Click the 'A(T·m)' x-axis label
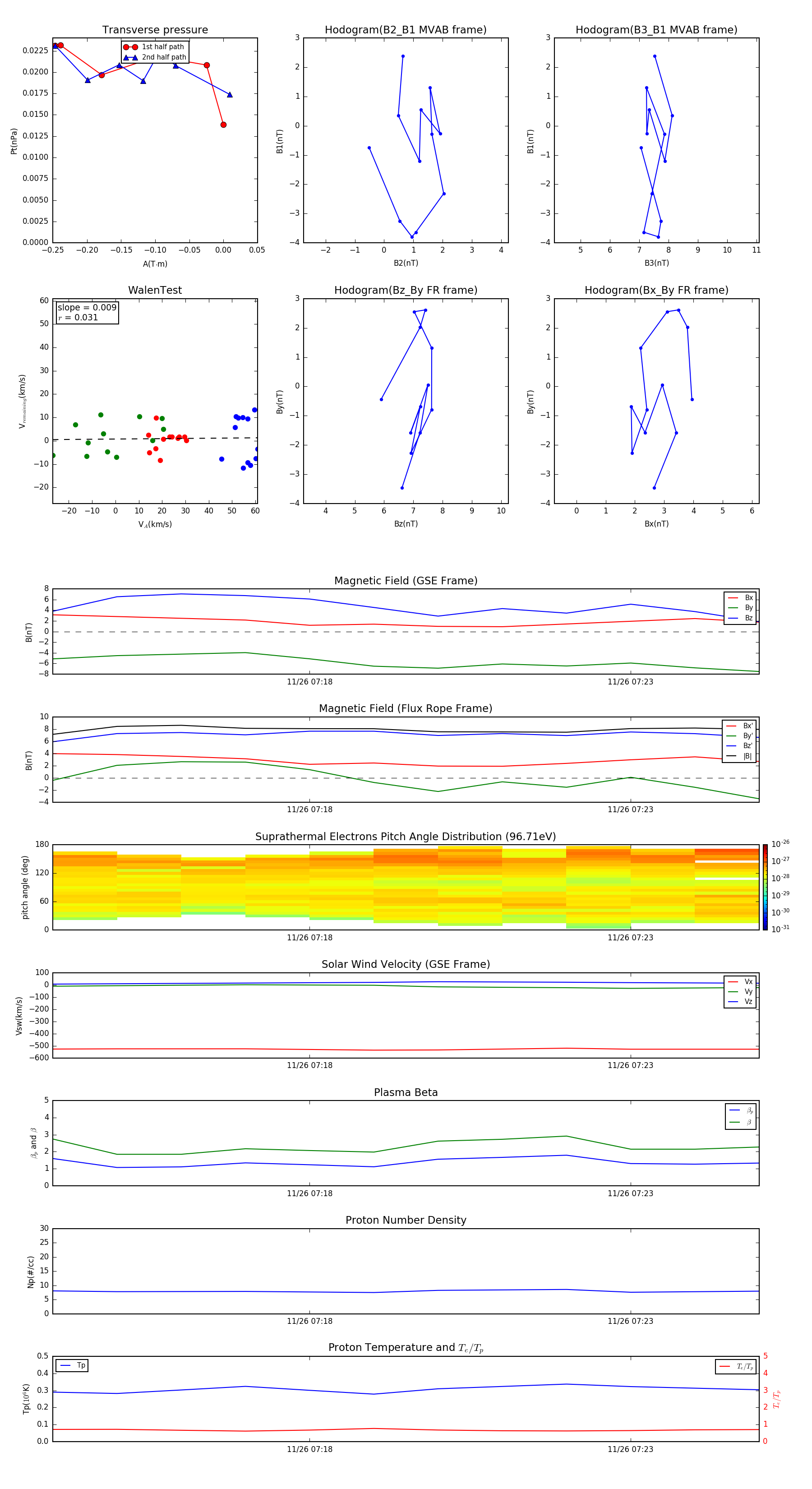Viewport: 812px width, 1489px height. pos(155,264)
